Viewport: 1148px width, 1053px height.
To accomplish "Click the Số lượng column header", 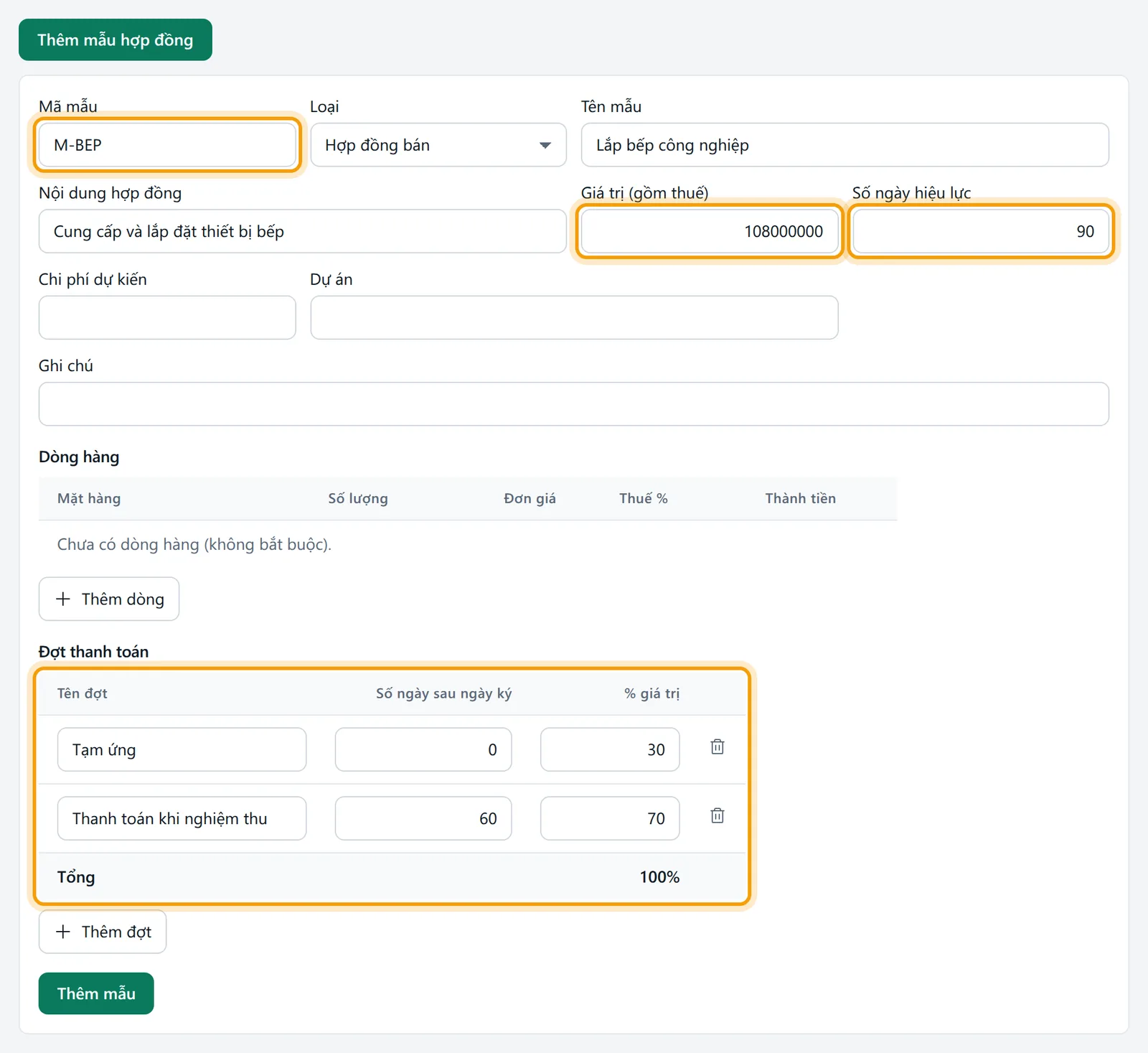I will point(358,498).
